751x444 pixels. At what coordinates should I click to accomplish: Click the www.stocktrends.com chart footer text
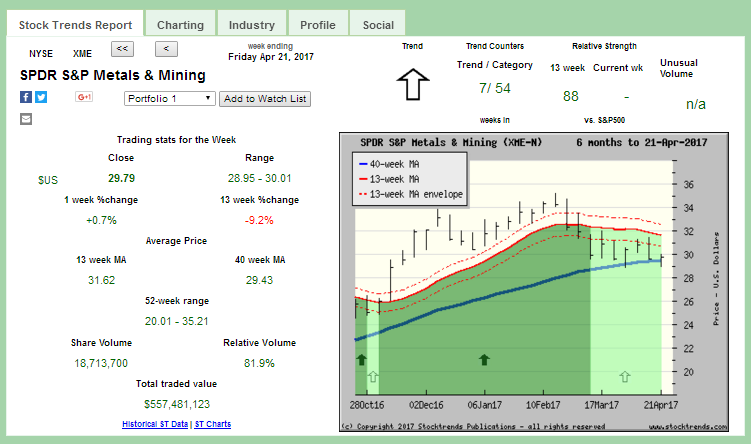(688, 426)
